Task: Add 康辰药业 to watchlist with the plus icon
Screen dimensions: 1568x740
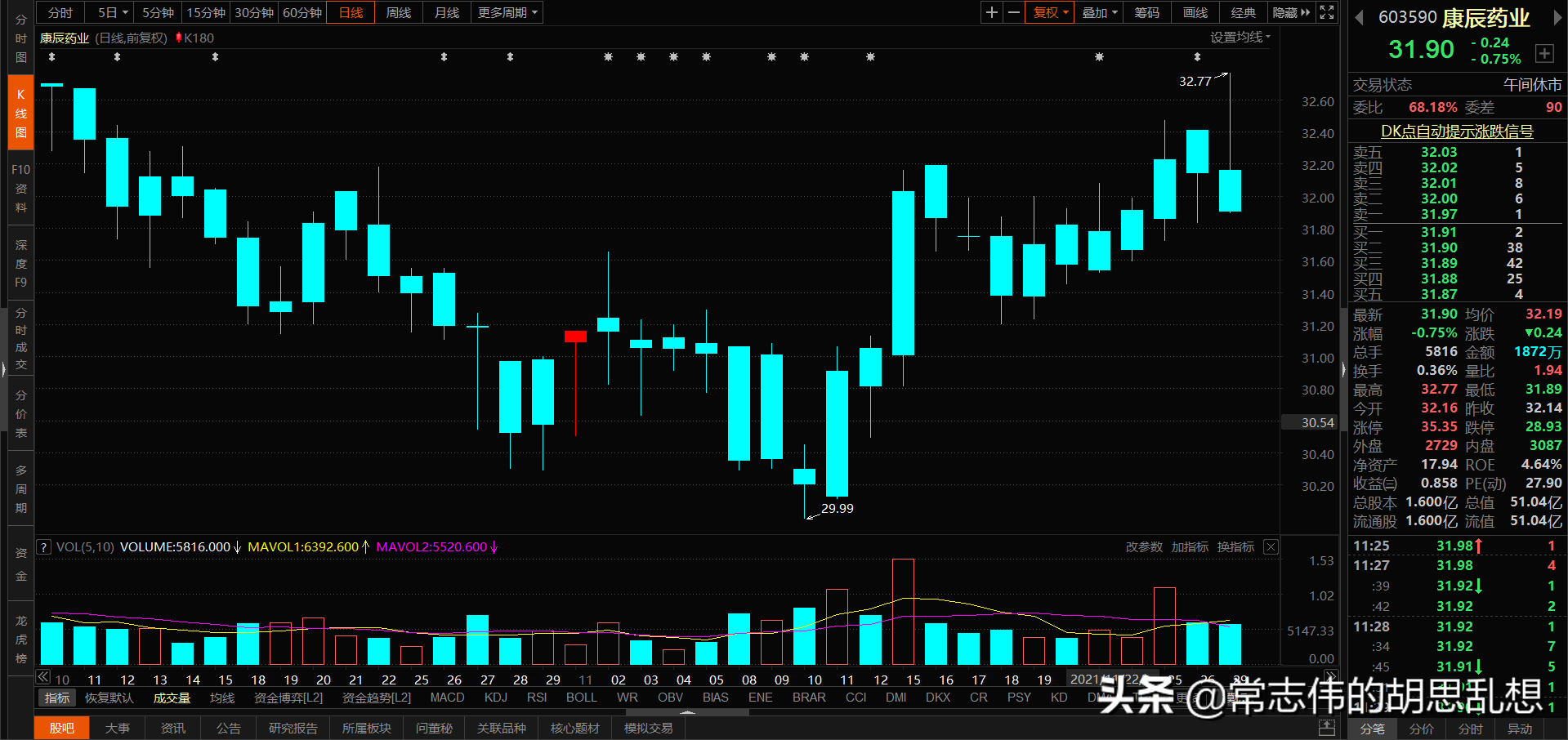Action: pyautogui.click(x=1544, y=53)
